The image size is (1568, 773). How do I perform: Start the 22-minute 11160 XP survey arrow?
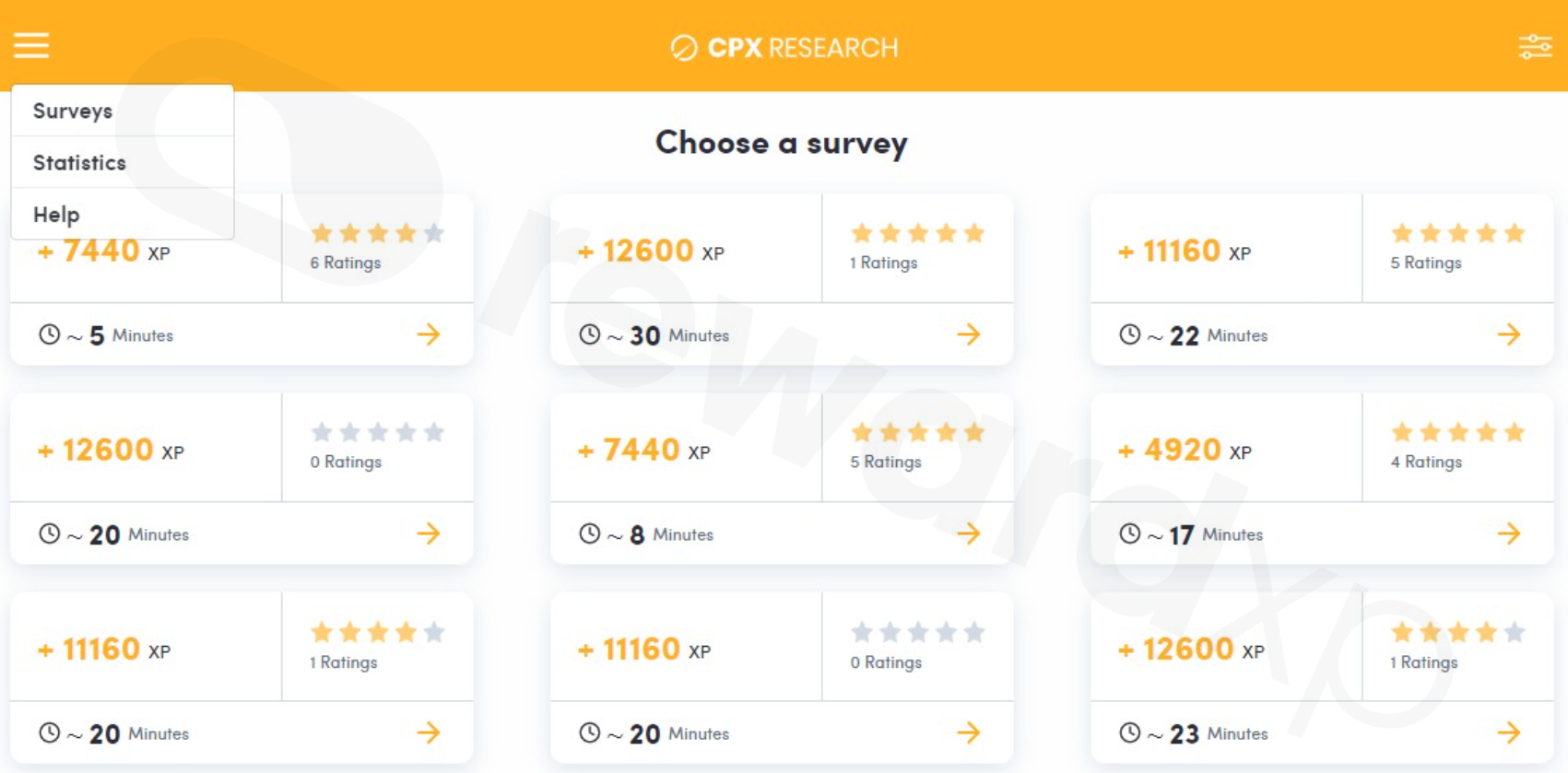[1509, 334]
